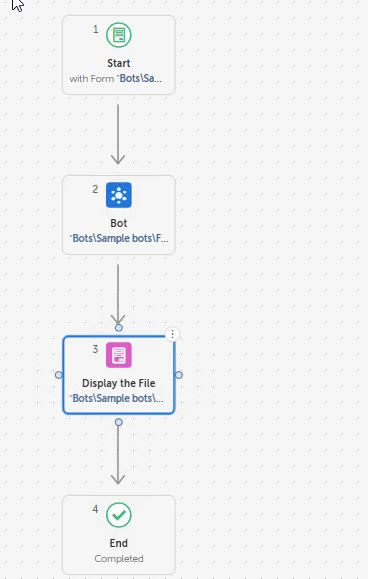The image size is (368, 579).
Task: Select the End step title
Action: coord(118,543)
